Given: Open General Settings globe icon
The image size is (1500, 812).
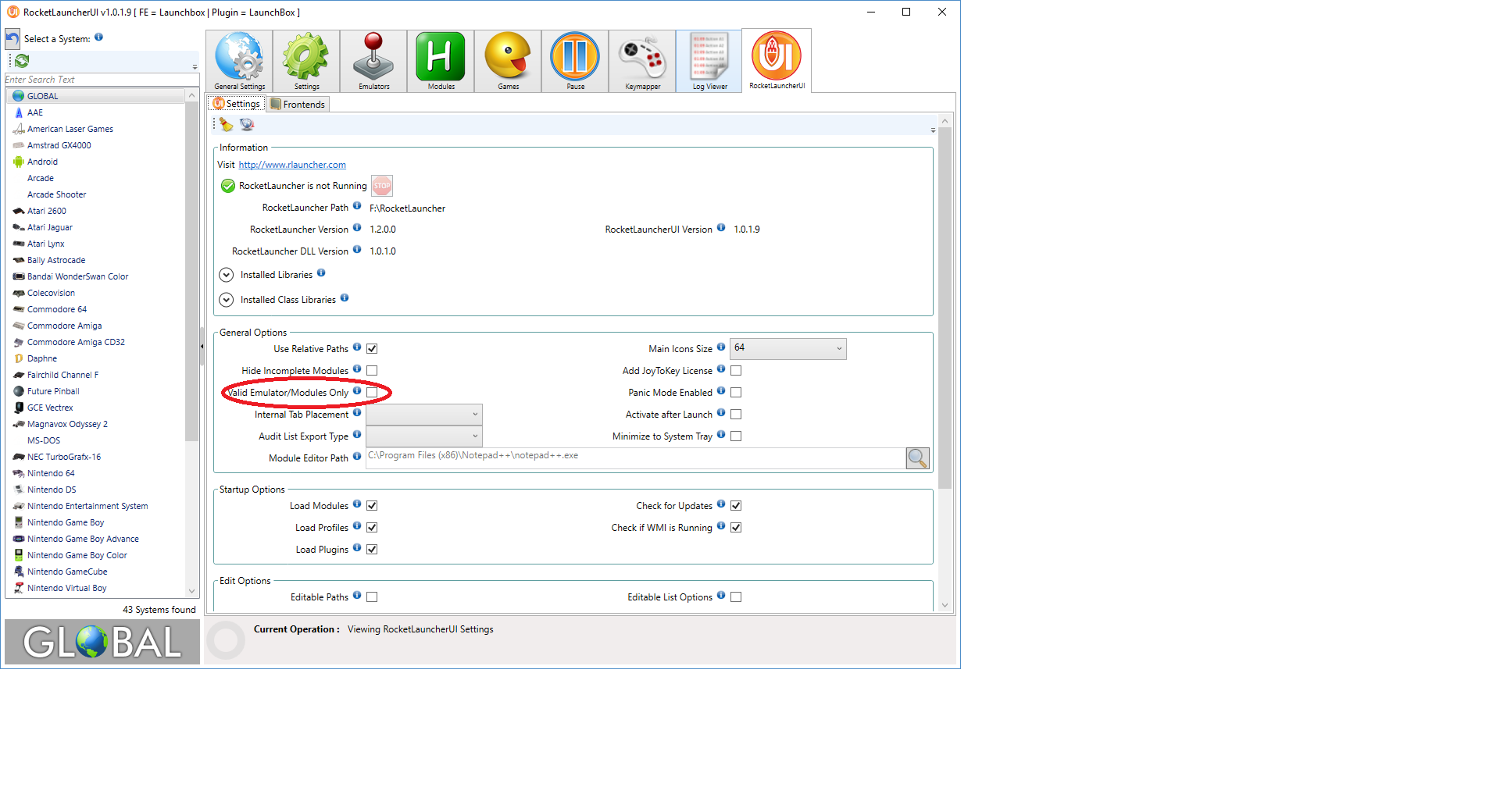Looking at the screenshot, I should (x=239, y=61).
